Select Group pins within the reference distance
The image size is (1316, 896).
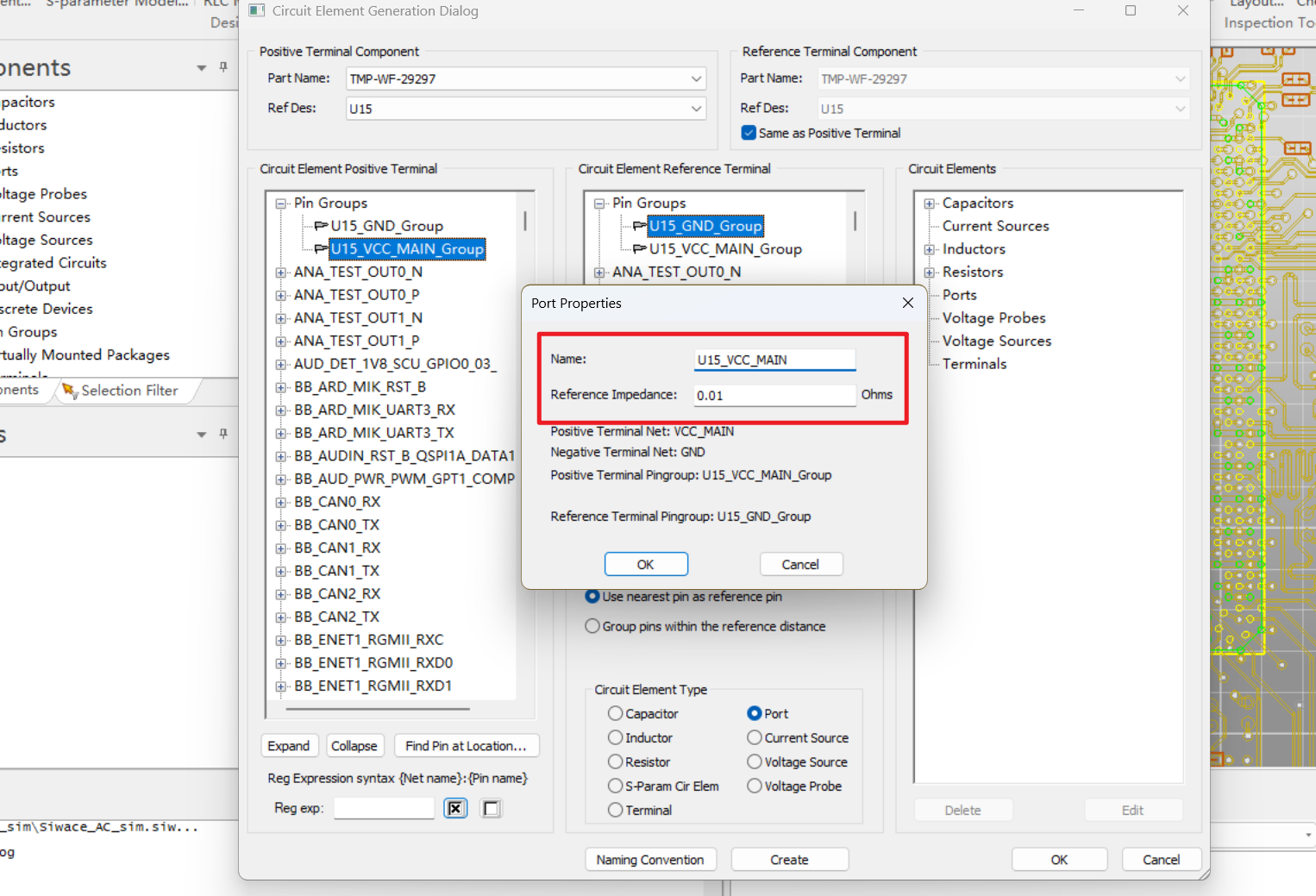tap(592, 626)
